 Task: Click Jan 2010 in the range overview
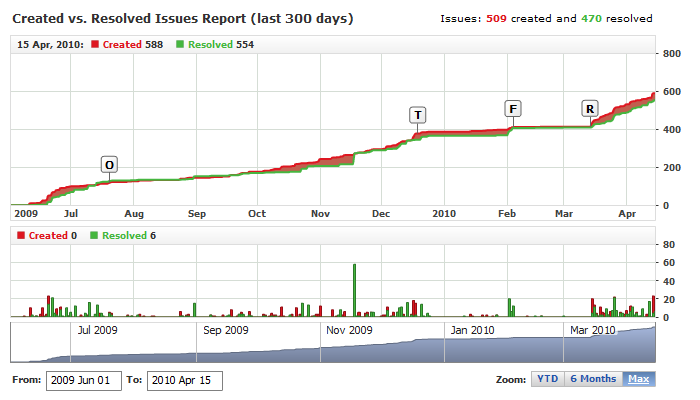pyautogui.click(x=470, y=330)
